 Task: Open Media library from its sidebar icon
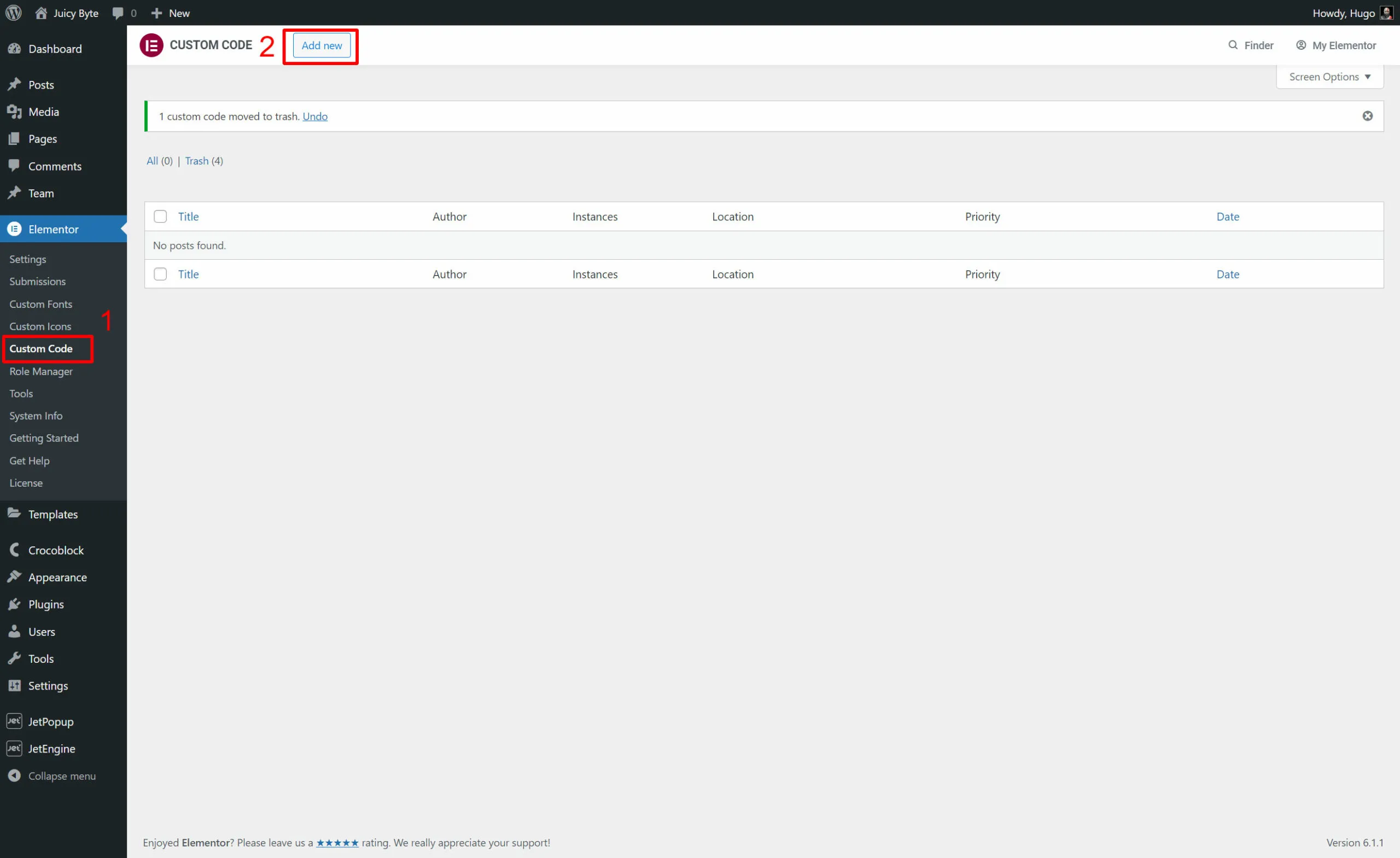tap(14, 112)
